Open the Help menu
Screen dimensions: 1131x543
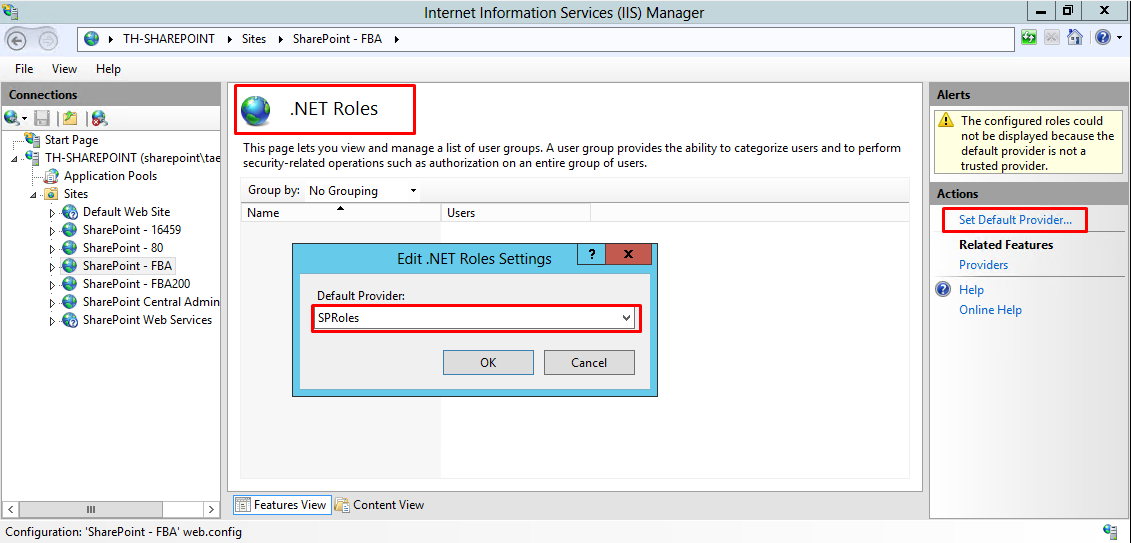108,69
